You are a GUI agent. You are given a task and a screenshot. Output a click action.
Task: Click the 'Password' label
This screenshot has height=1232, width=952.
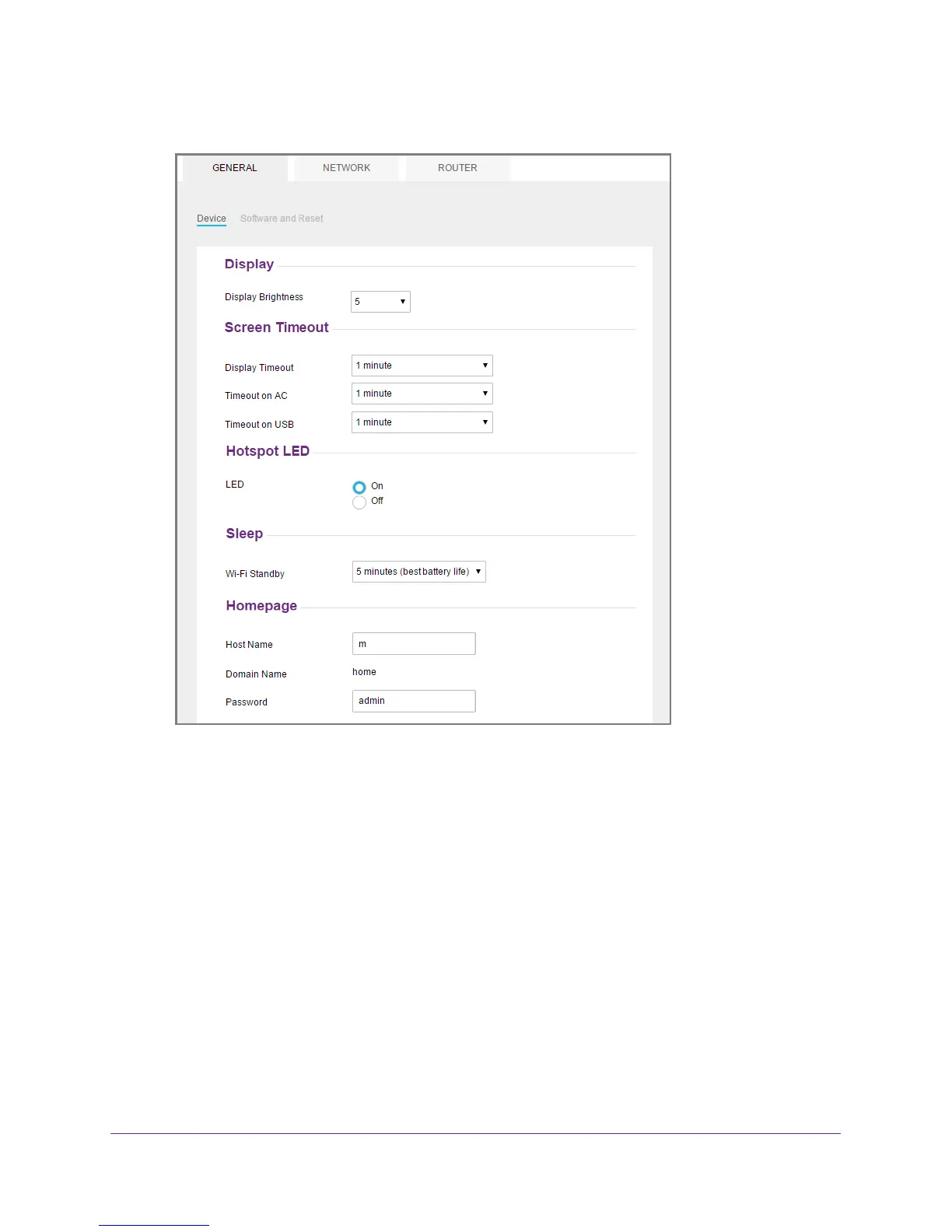click(247, 702)
